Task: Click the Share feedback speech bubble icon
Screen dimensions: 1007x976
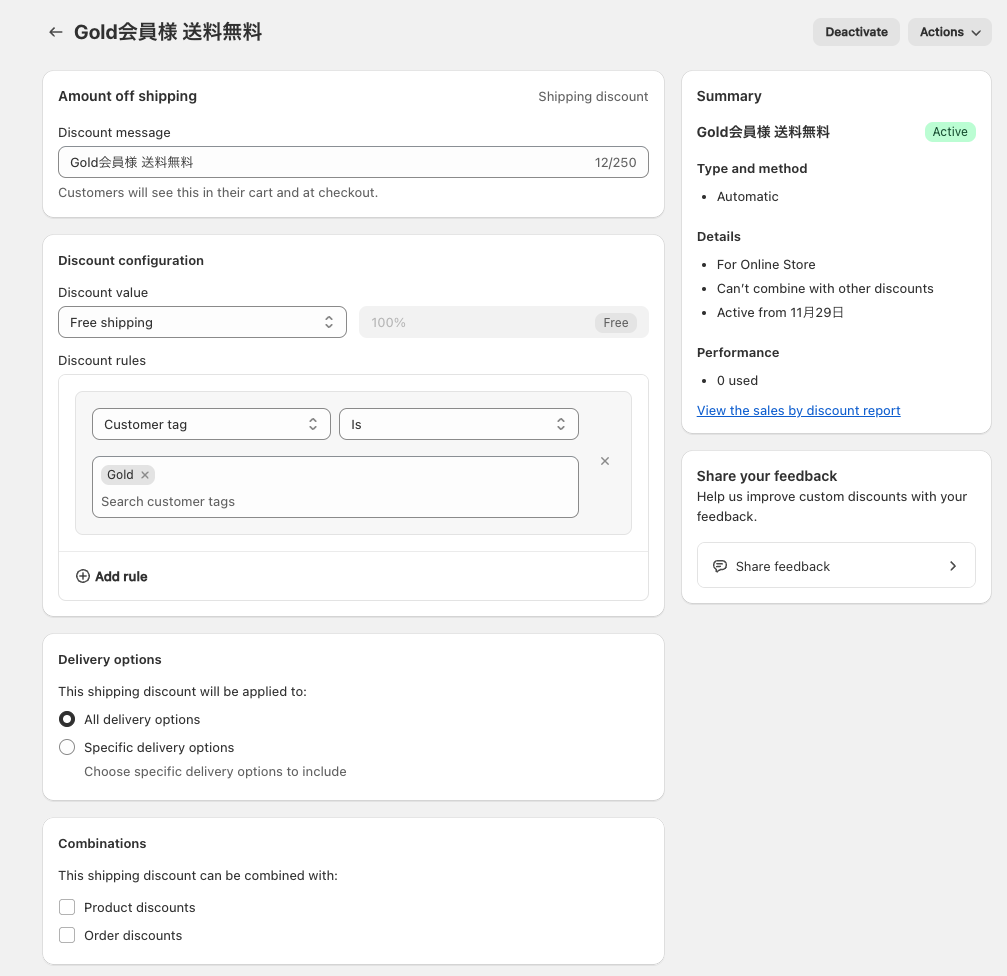Action: tap(720, 566)
